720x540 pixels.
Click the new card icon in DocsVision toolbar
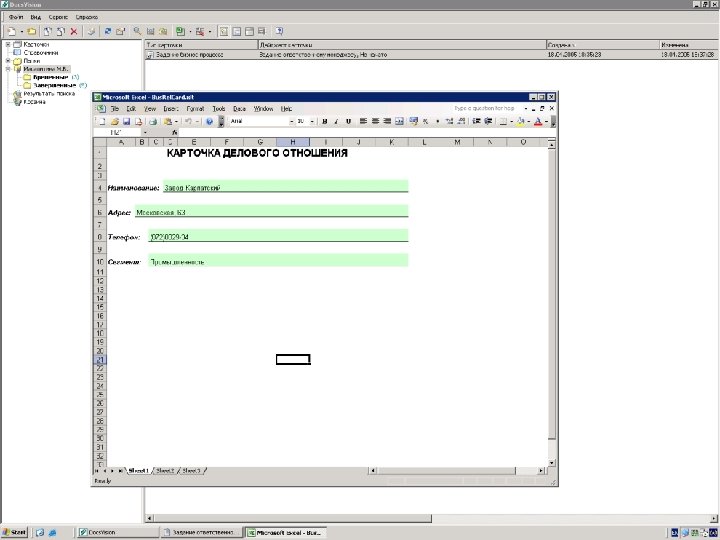[12, 31]
